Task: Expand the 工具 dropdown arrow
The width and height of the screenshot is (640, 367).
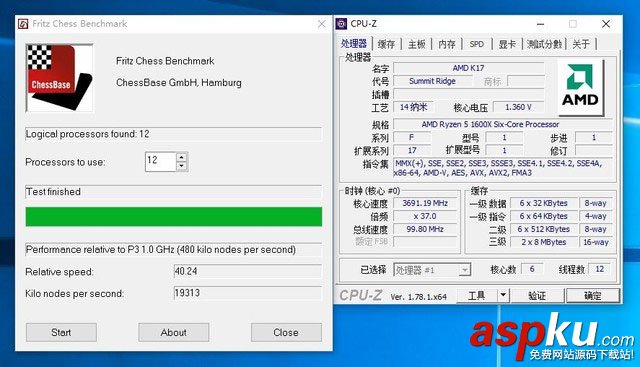Action: tap(504, 295)
